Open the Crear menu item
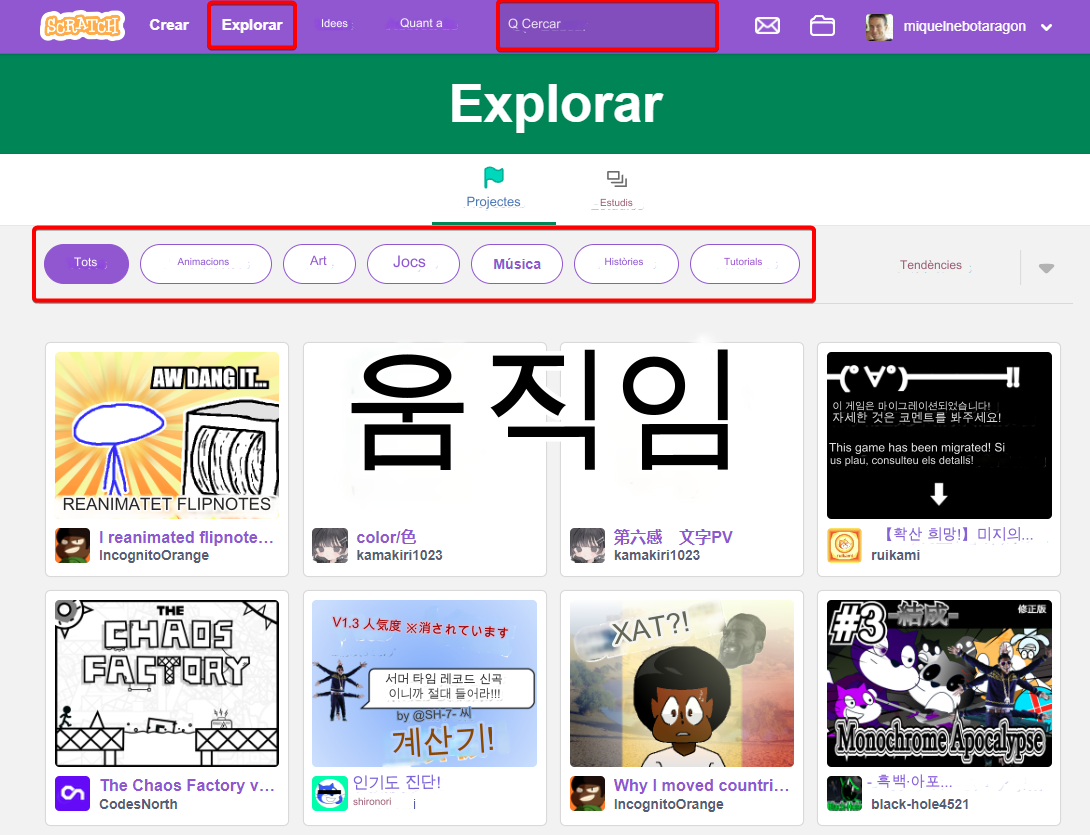This screenshot has width=1090, height=835. 169,25
